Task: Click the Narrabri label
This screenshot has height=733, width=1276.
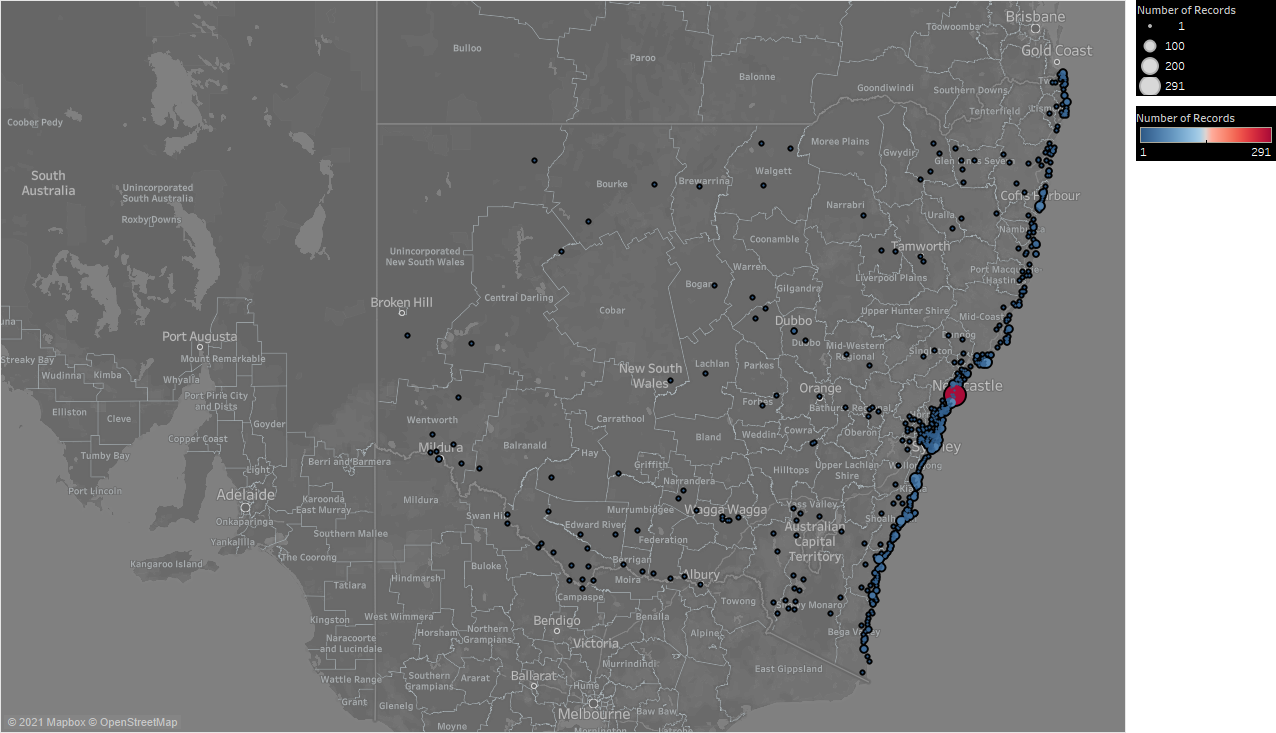Action: pyautogui.click(x=845, y=205)
